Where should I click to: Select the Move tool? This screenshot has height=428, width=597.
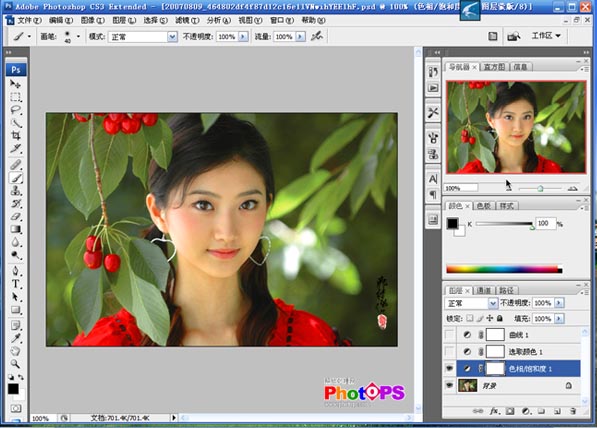[x=16, y=84]
